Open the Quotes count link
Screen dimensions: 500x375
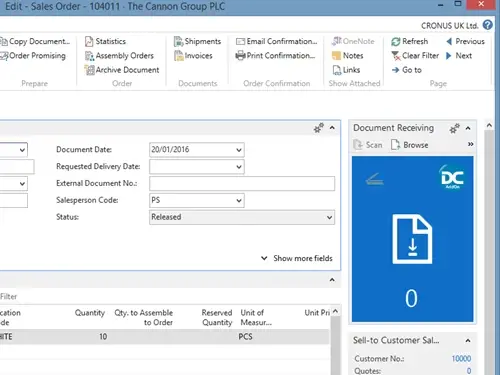pyautogui.click(x=469, y=371)
